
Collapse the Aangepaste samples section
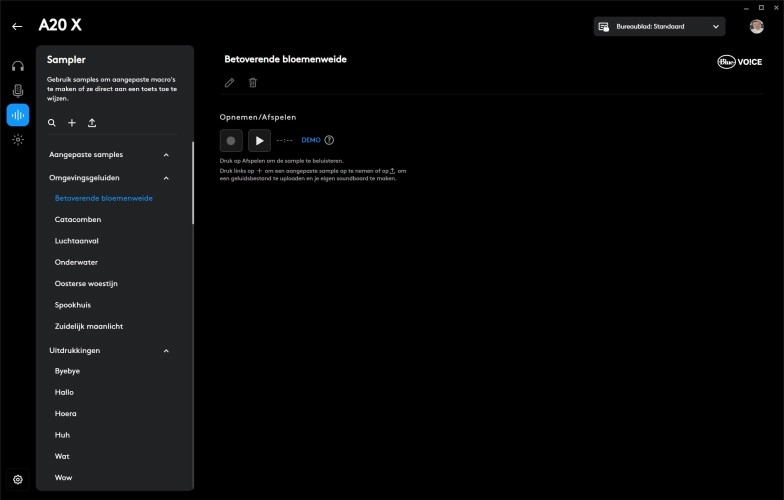[x=166, y=155]
